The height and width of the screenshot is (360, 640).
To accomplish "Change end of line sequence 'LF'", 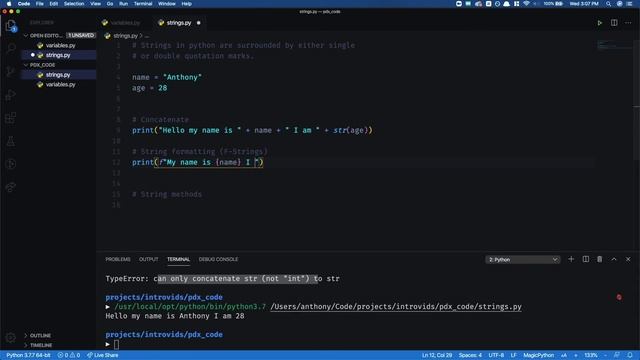I will [513, 355].
